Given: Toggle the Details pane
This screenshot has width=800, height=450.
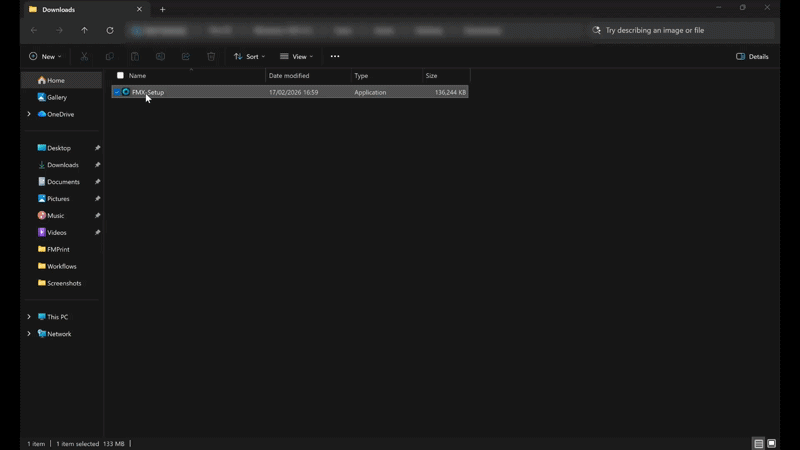Looking at the screenshot, I should (x=752, y=57).
